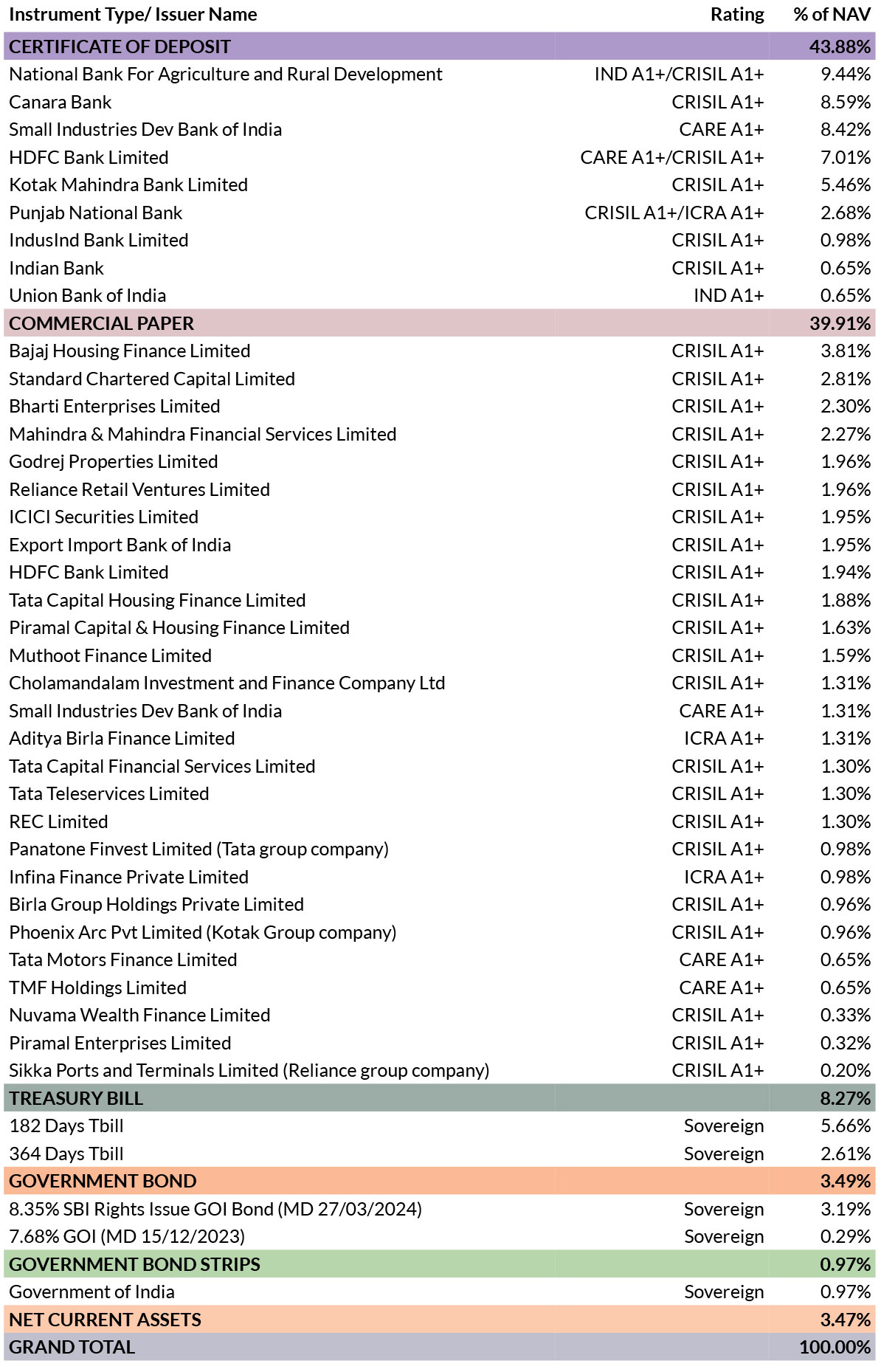Select the Government Bond header row
This screenshot has height=1372, width=881.
point(440,1181)
